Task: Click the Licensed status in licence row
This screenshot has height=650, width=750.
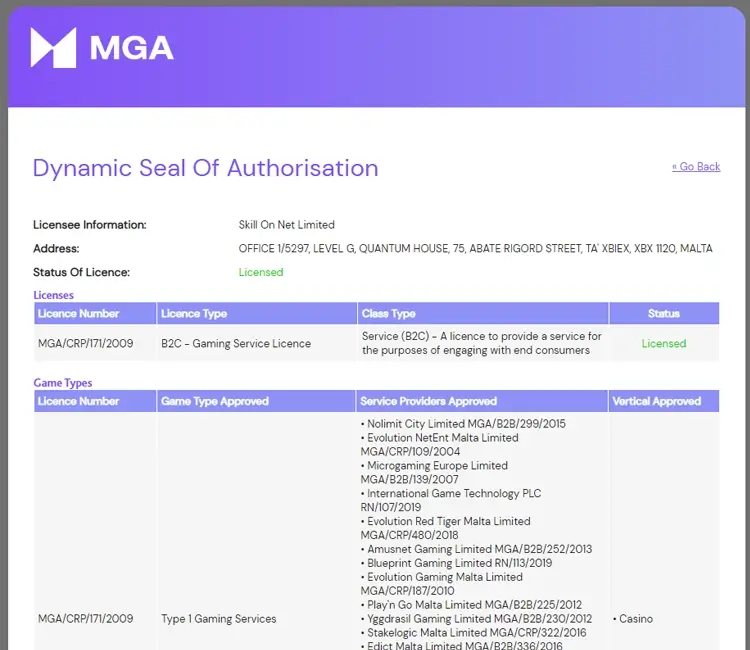Action: (x=664, y=343)
